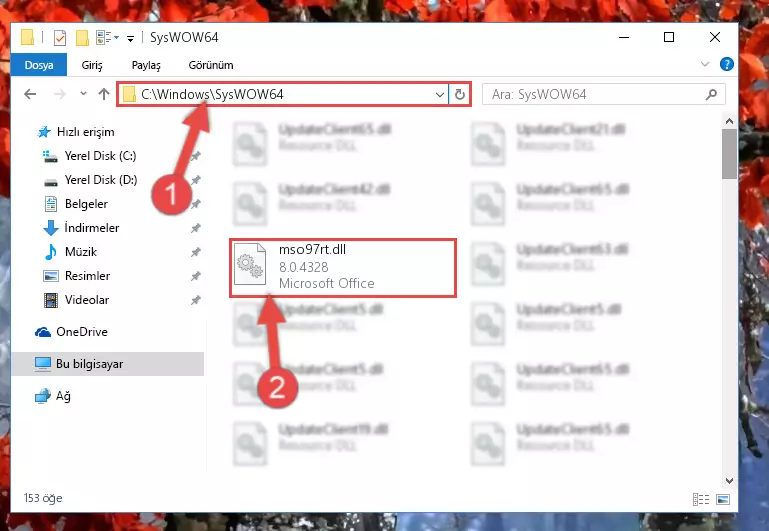The height and width of the screenshot is (531, 769).
Task: Select the mso97rt.dll file
Action: [343, 268]
